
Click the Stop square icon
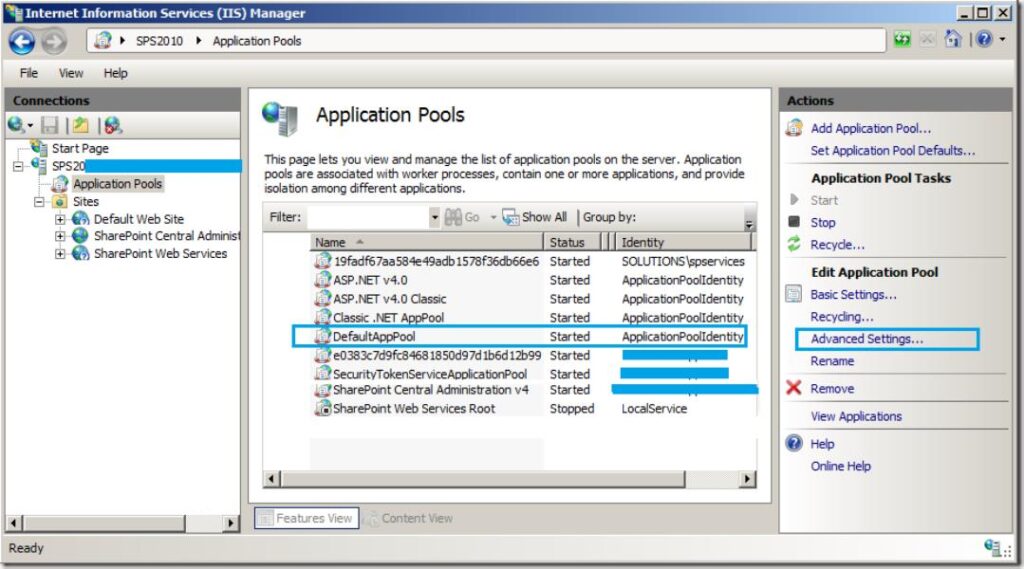coord(794,221)
